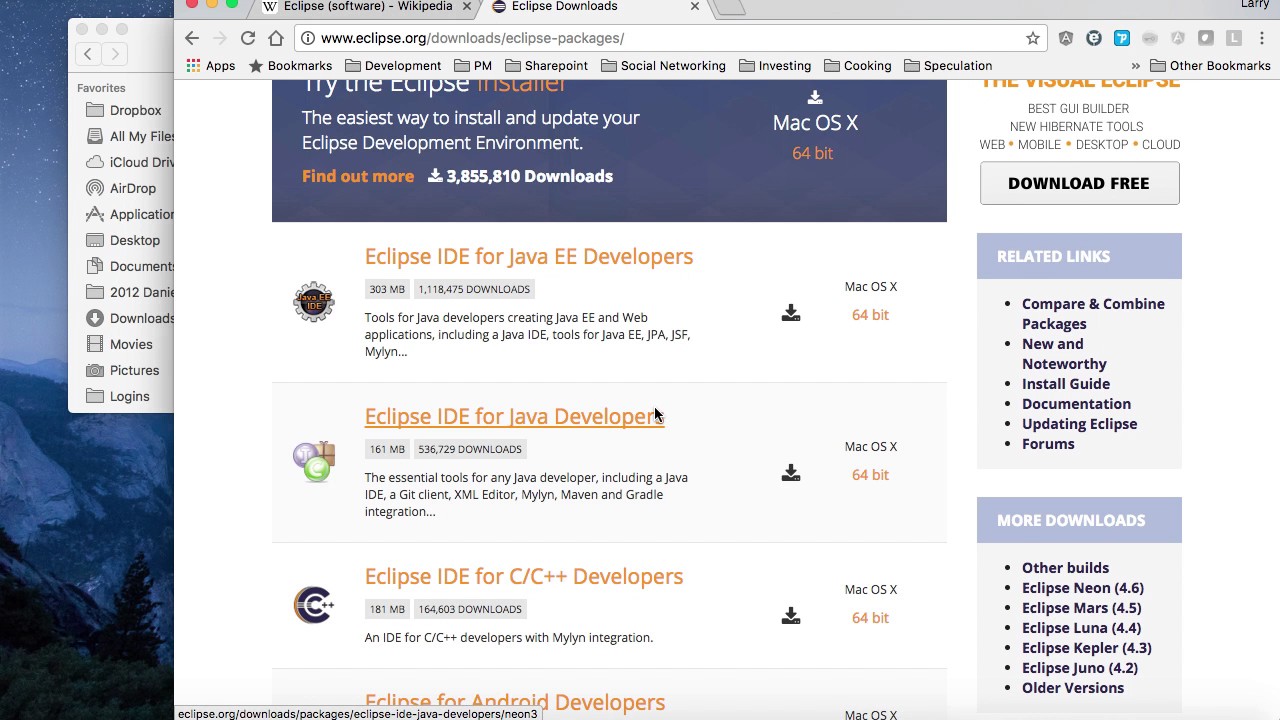Click the Find out more link
This screenshot has width=1280, height=720.
[x=358, y=176]
